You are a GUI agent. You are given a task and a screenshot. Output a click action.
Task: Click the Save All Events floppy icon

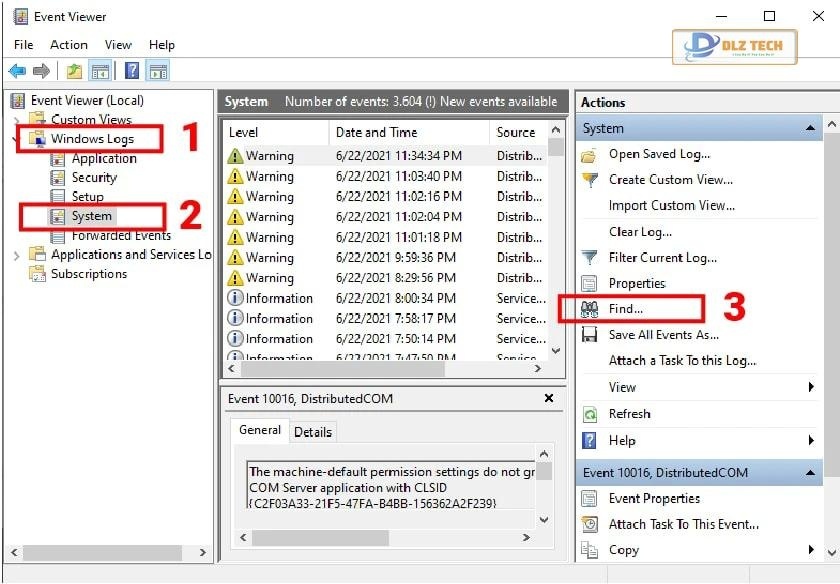(589, 335)
